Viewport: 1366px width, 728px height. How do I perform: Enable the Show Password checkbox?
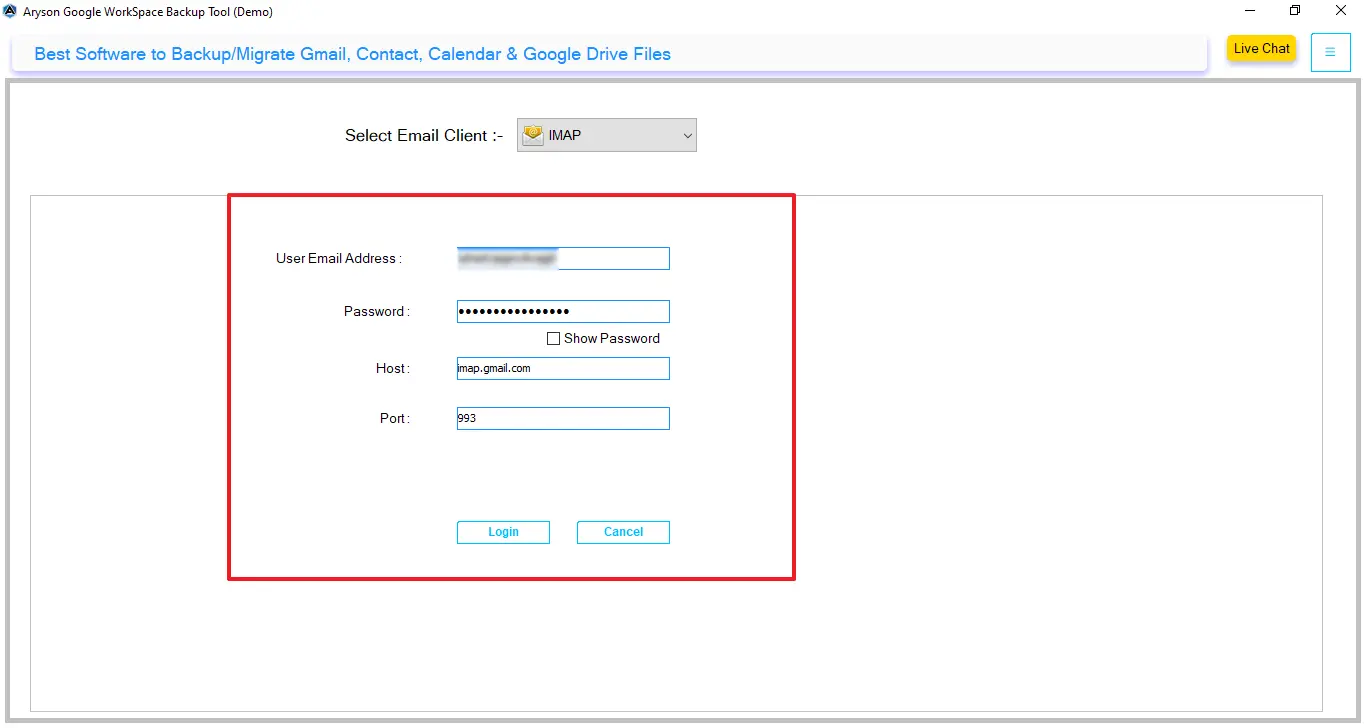[553, 339]
